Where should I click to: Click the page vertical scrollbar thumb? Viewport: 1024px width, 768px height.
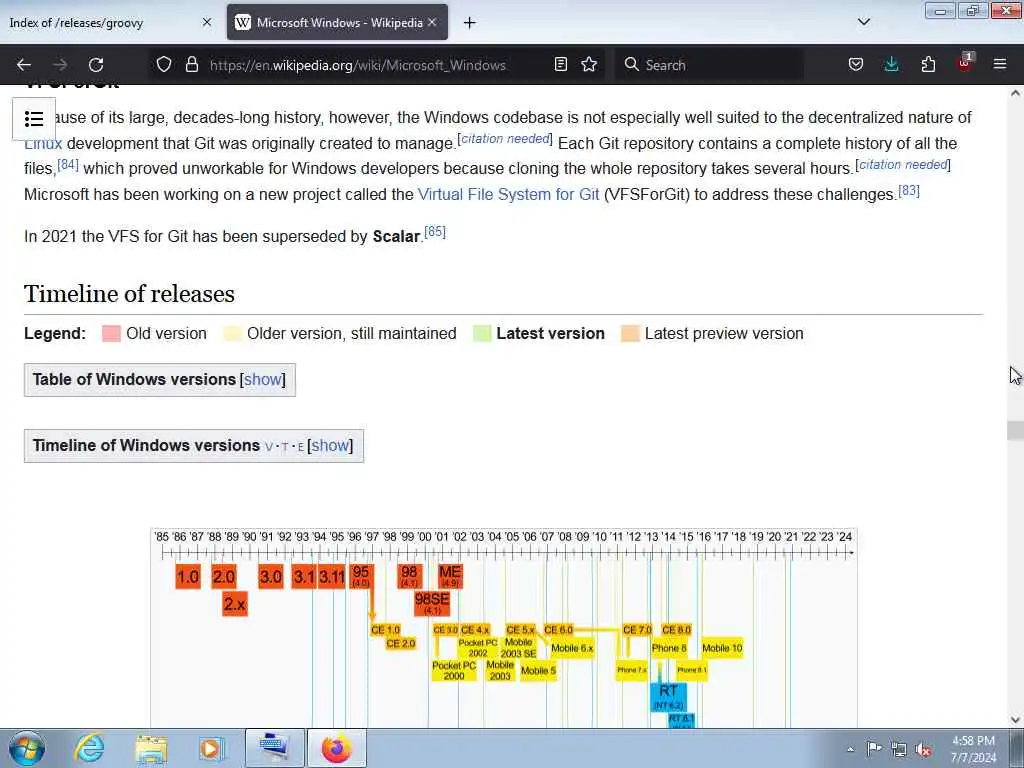coord(1015,430)
